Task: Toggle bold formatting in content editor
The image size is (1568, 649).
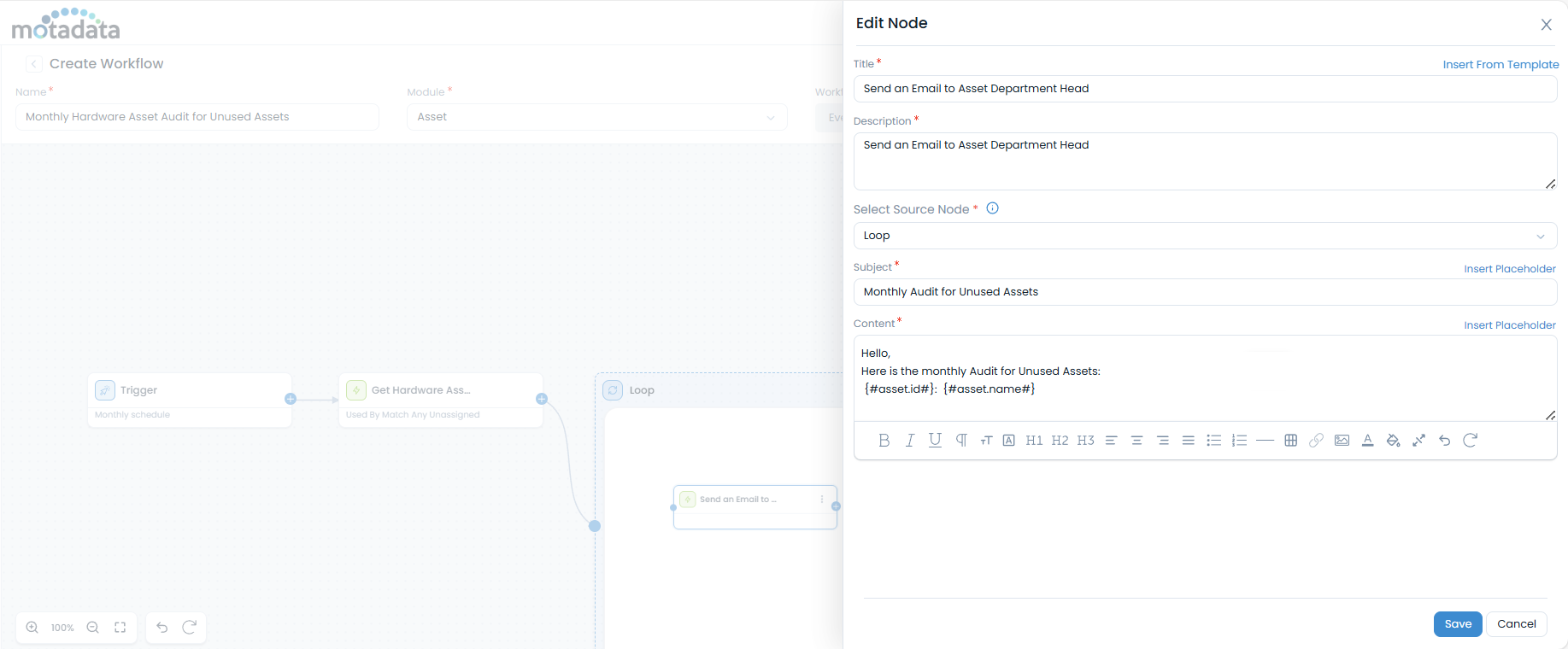Action: point(884,441)
